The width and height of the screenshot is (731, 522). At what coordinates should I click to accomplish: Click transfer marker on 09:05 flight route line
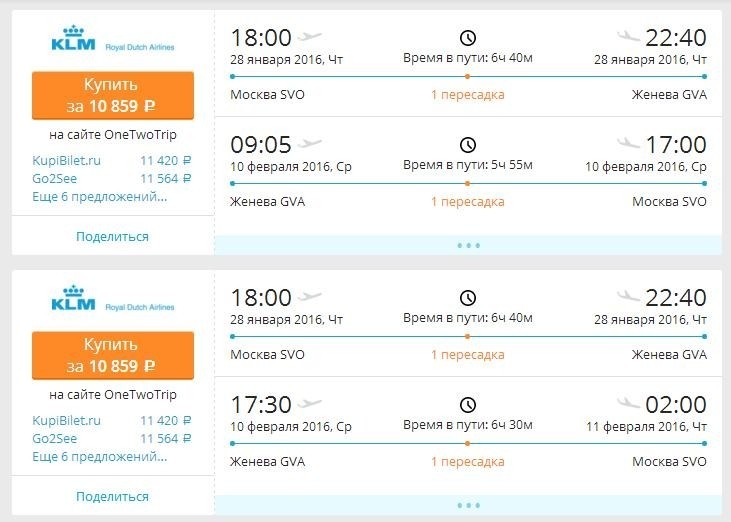[468, 184]
